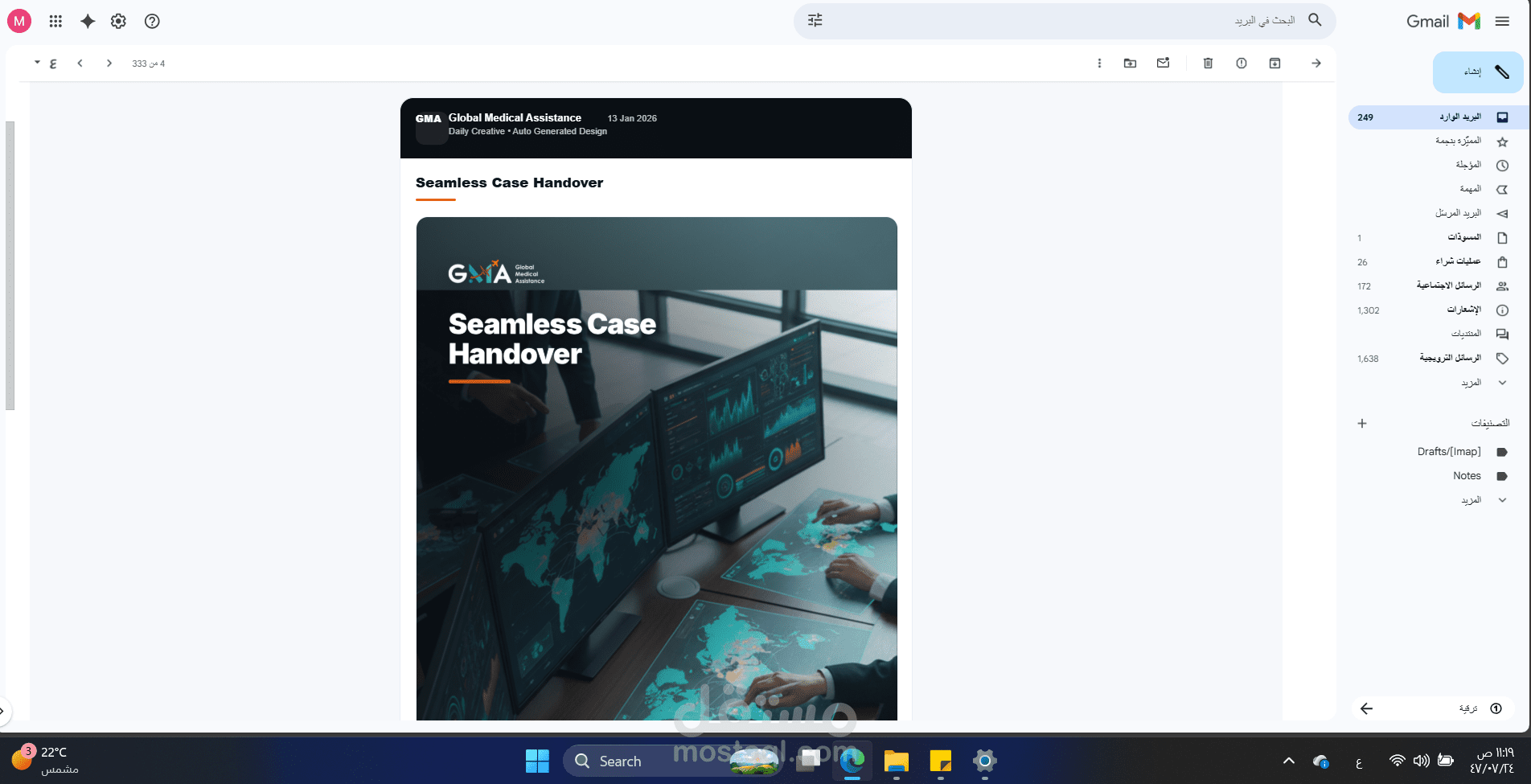The image size is (1531, 784).
Task: Open Settings app from taskbar
Action: click(984, 761)
